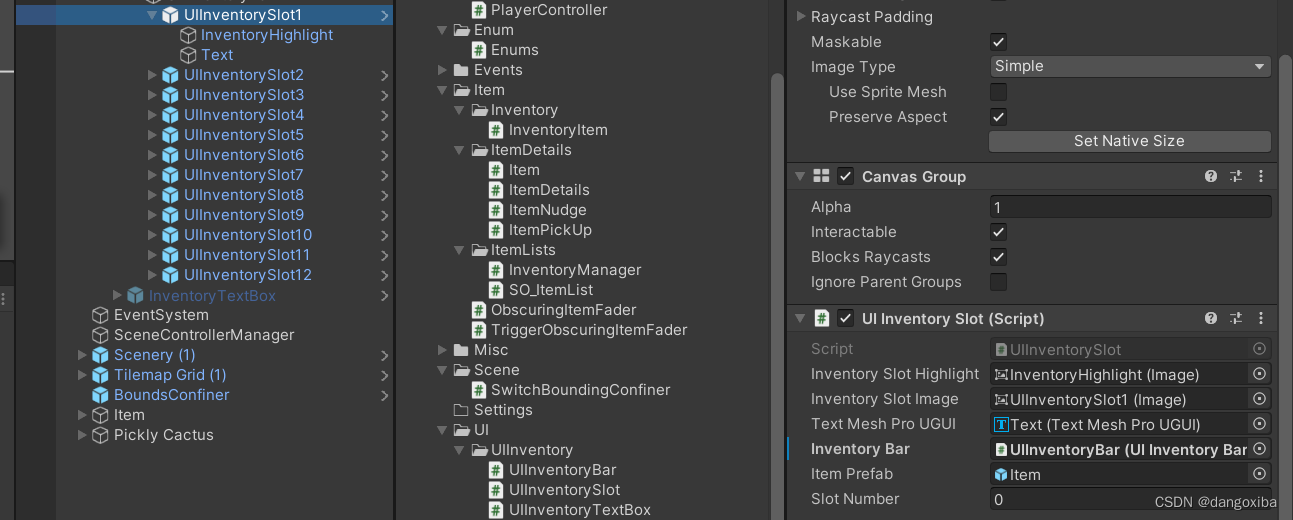
Task: Open object picker for Inventory Bar field
Action: [1260, 449]
